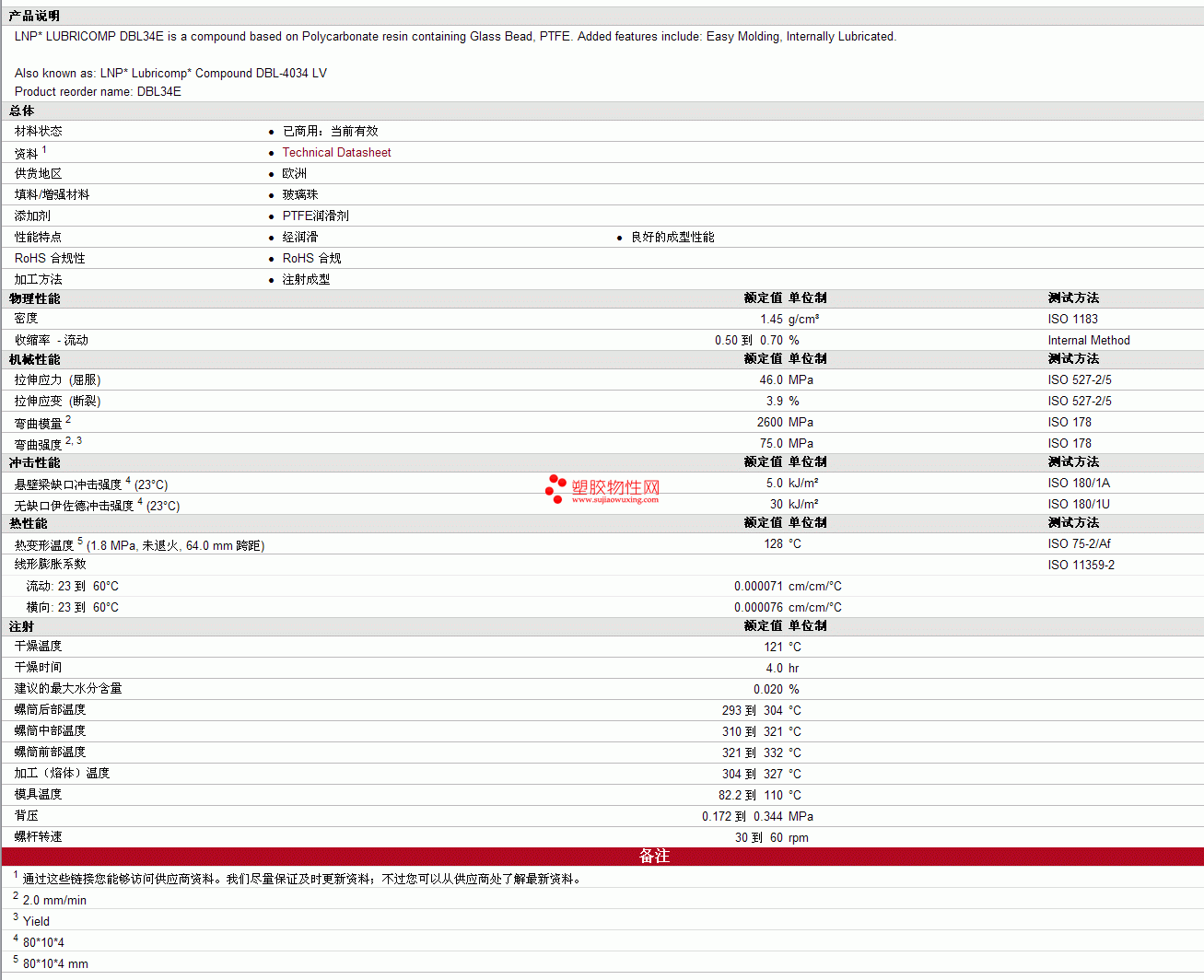The image size is (1204, 980).
Task: Select the Internal Method text
Action: click(1089, 341)
